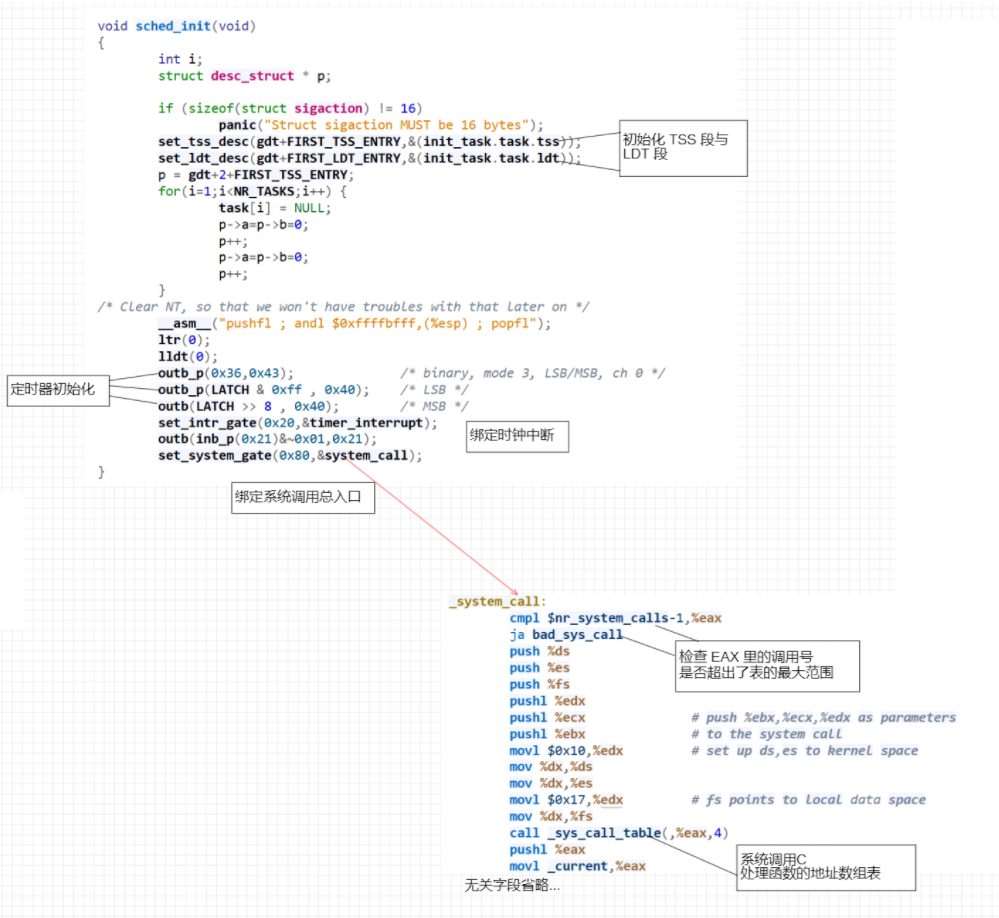The image size is (999, 918).
Task: Click the '检查 EAX 里的调用号' annotation box
Action: click(767, 666)
